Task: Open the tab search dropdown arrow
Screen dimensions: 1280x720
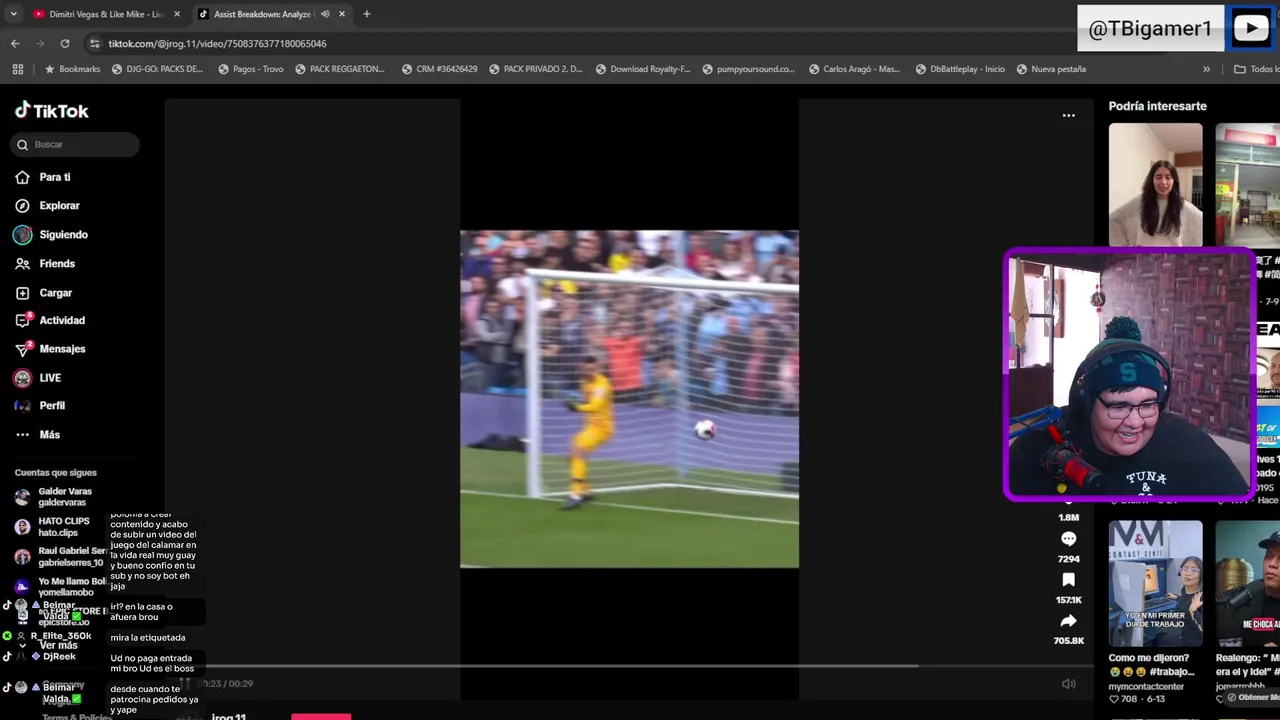Action: [13, 14]
